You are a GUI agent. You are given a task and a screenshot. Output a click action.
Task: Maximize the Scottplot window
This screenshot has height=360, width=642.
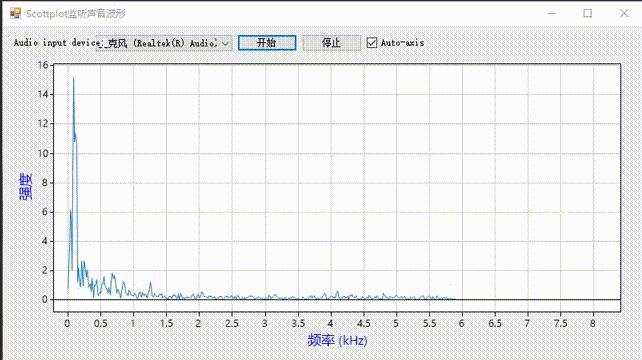[x=588, y=14]
